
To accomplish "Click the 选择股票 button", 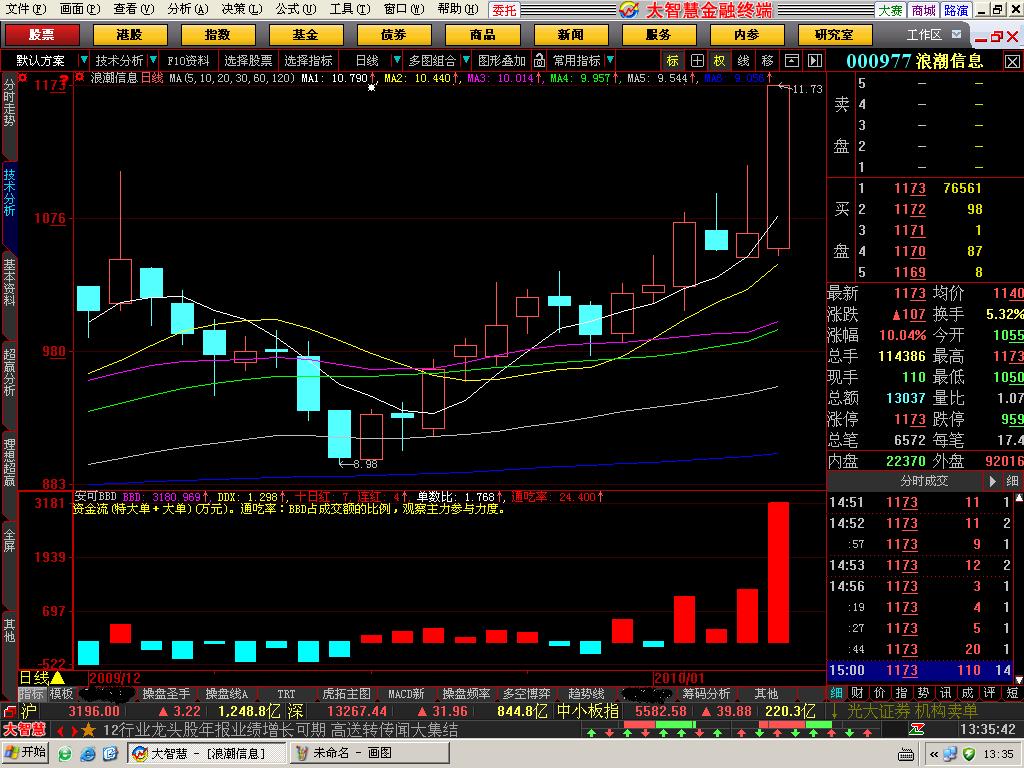I will coord(248,61).
